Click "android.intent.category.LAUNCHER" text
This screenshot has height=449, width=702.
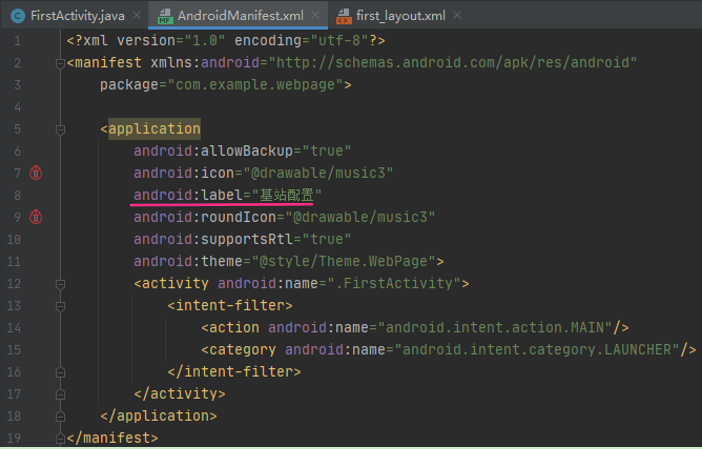[x=537, y=350]
